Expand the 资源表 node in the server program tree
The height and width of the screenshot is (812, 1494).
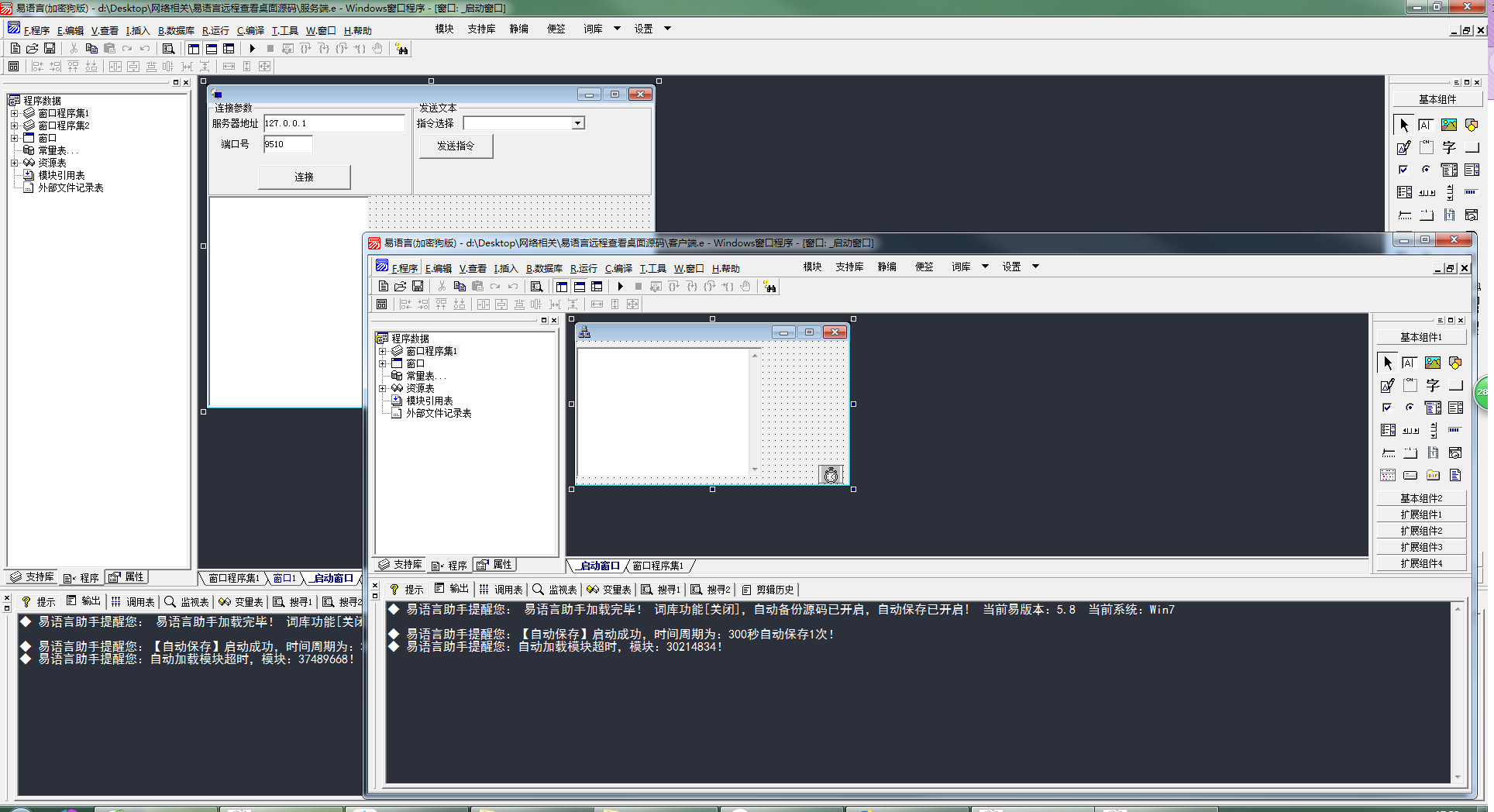[x=14, y=163]
